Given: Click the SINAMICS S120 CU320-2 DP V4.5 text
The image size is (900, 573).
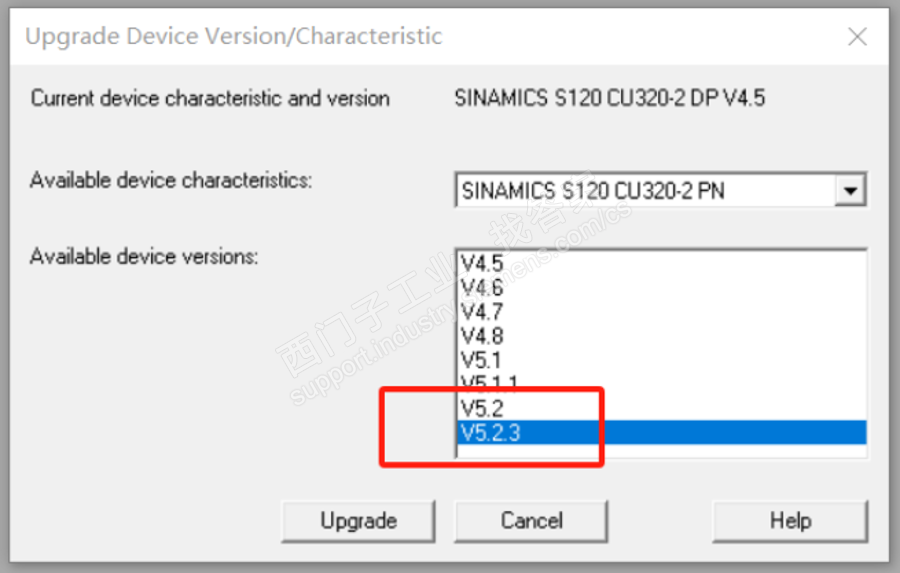Looking at the screenshot, I should coord(609,98).
